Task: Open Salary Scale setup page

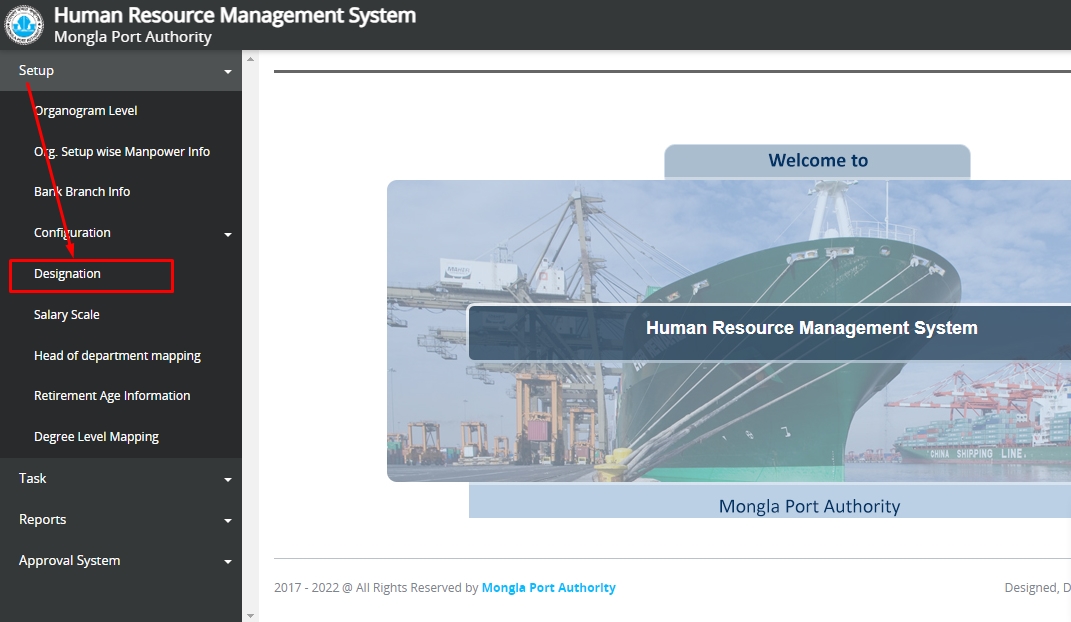Action: (66, 315)
